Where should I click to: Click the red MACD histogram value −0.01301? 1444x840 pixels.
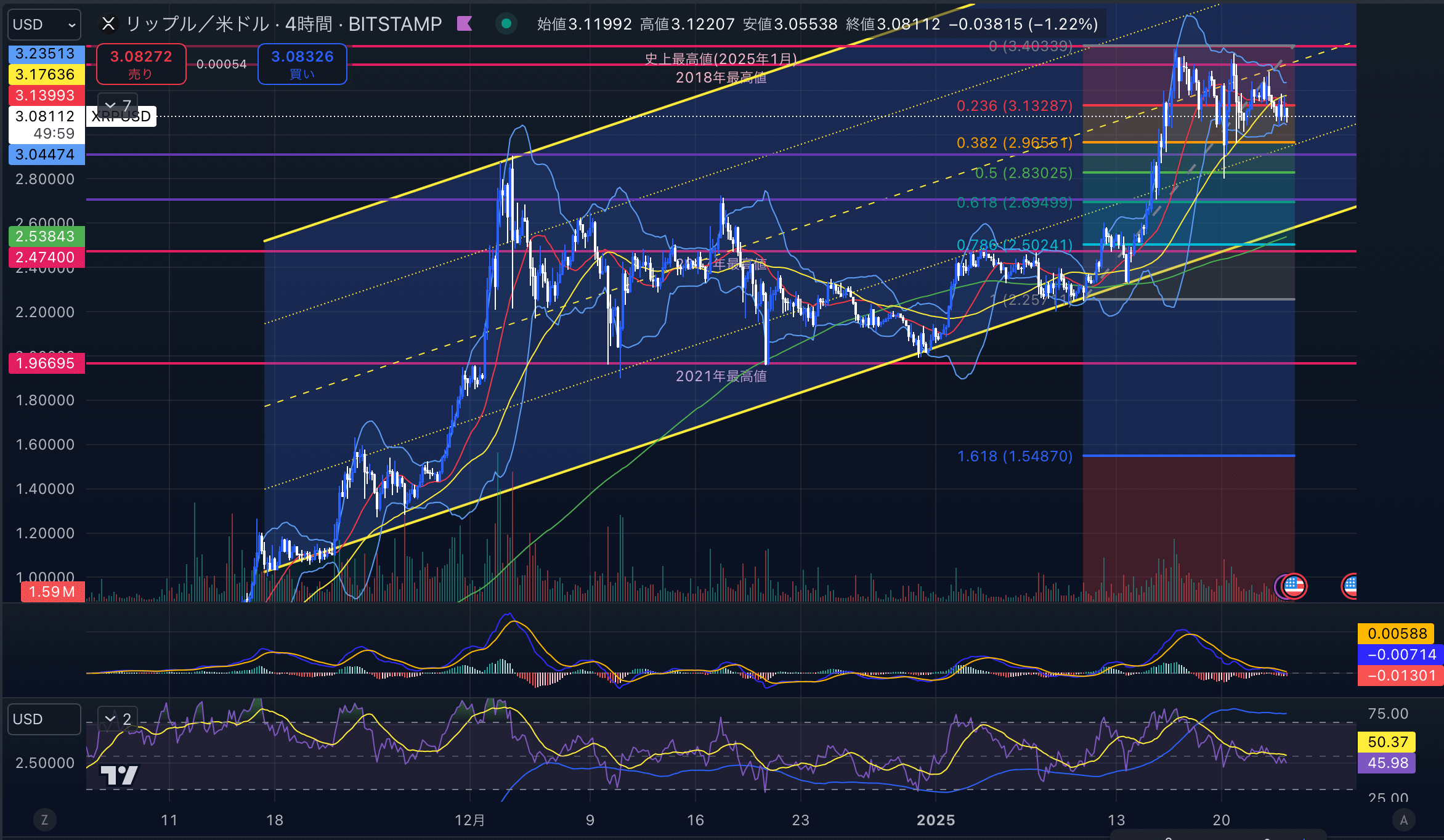(x=1400, y=676)
